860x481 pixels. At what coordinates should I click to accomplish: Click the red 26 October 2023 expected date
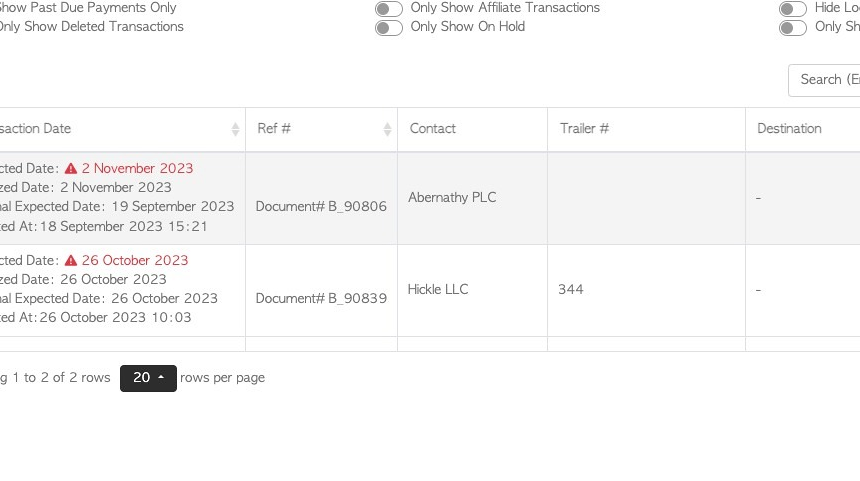135,261
